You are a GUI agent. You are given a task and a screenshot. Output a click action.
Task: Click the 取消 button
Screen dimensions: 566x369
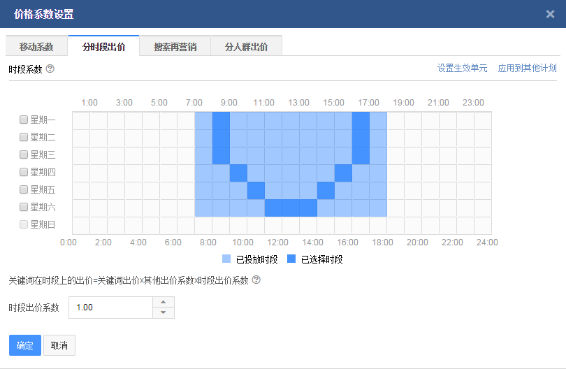point(59,346)
